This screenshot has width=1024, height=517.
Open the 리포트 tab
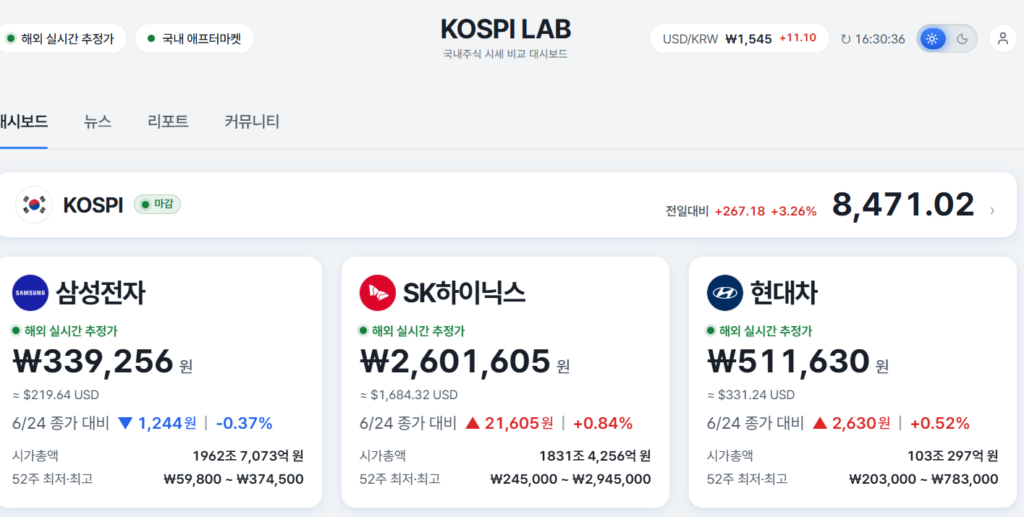pos(168,121)
